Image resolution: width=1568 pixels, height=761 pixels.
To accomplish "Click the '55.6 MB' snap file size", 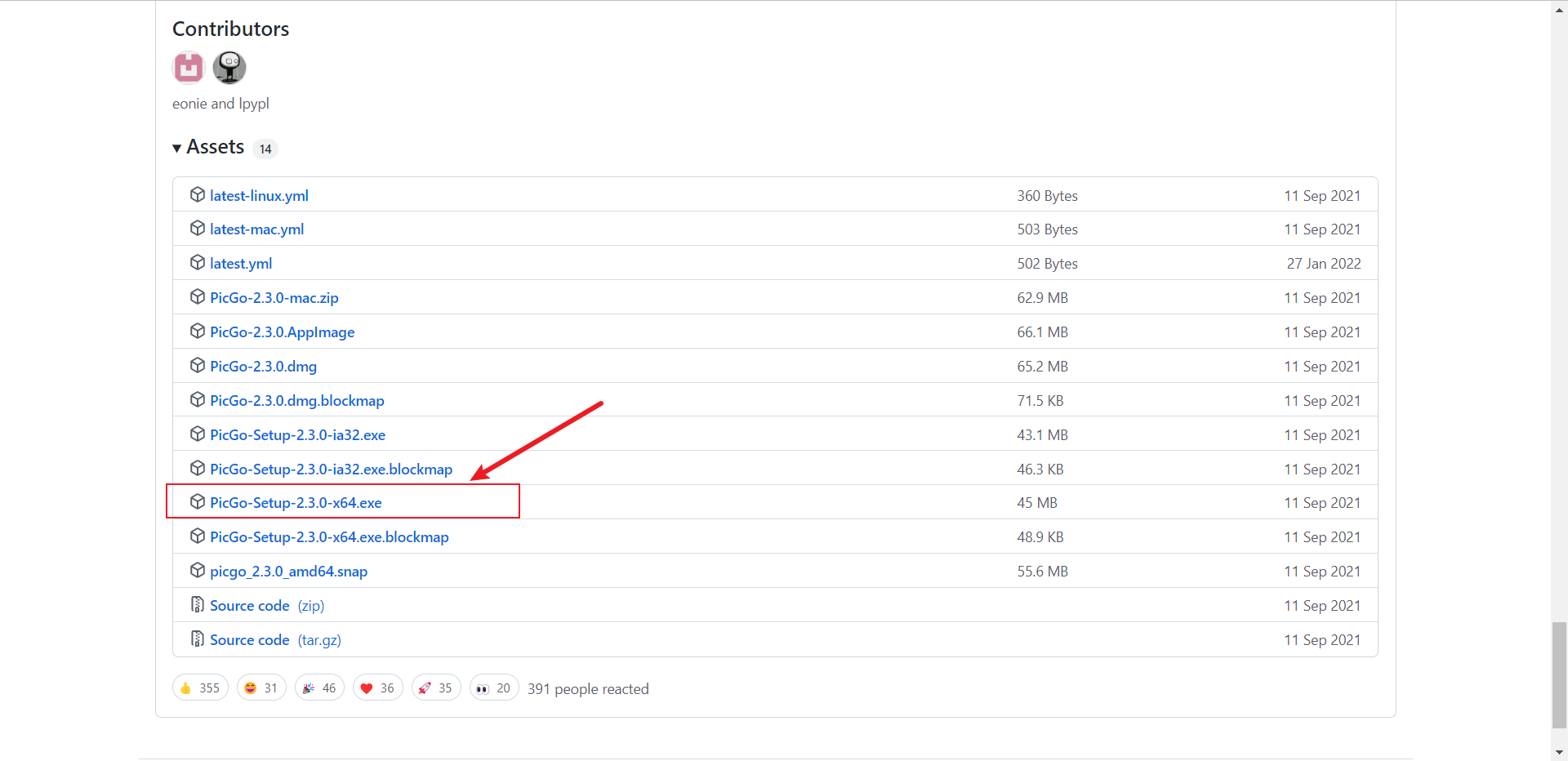I will (1043, 572).
